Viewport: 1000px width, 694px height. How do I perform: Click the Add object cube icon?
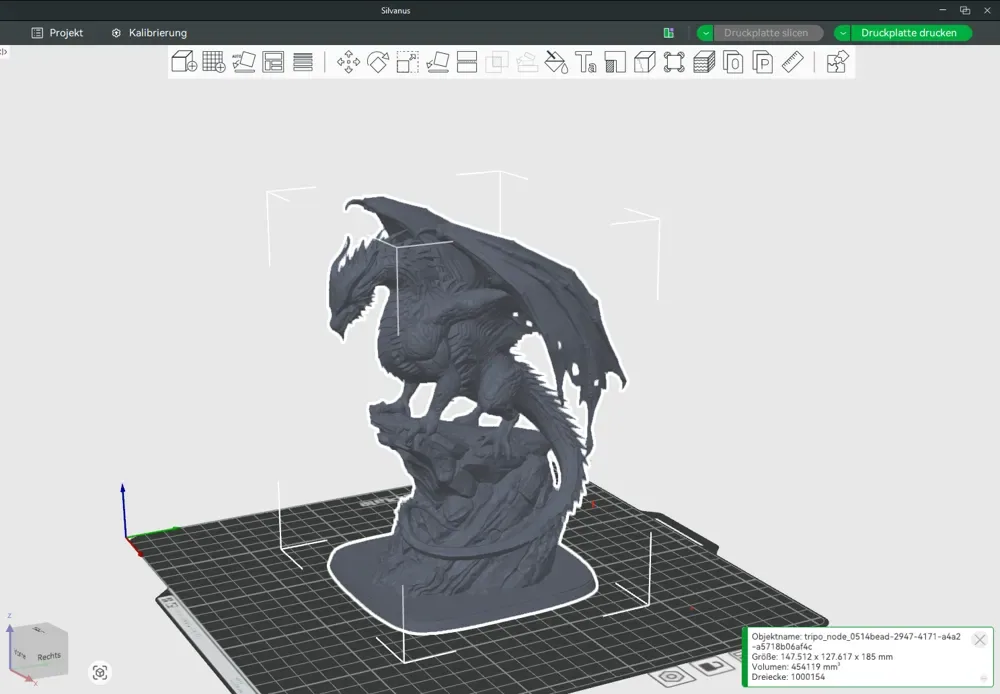tap(184, 62)
